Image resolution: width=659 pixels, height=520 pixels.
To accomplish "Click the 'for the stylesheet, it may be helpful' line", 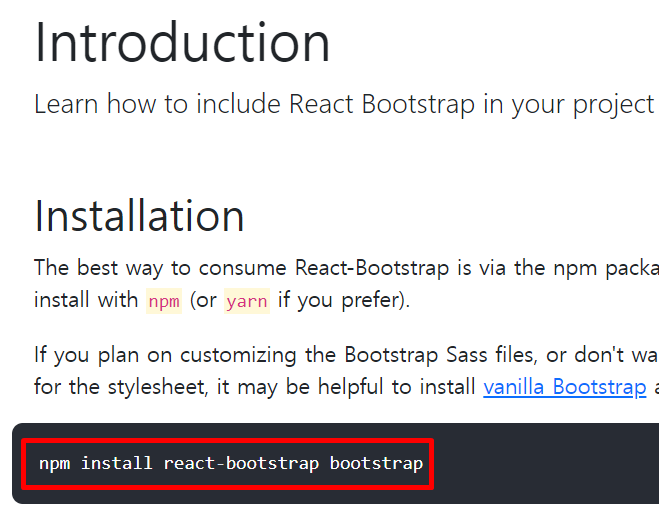I will click(346, 387).
